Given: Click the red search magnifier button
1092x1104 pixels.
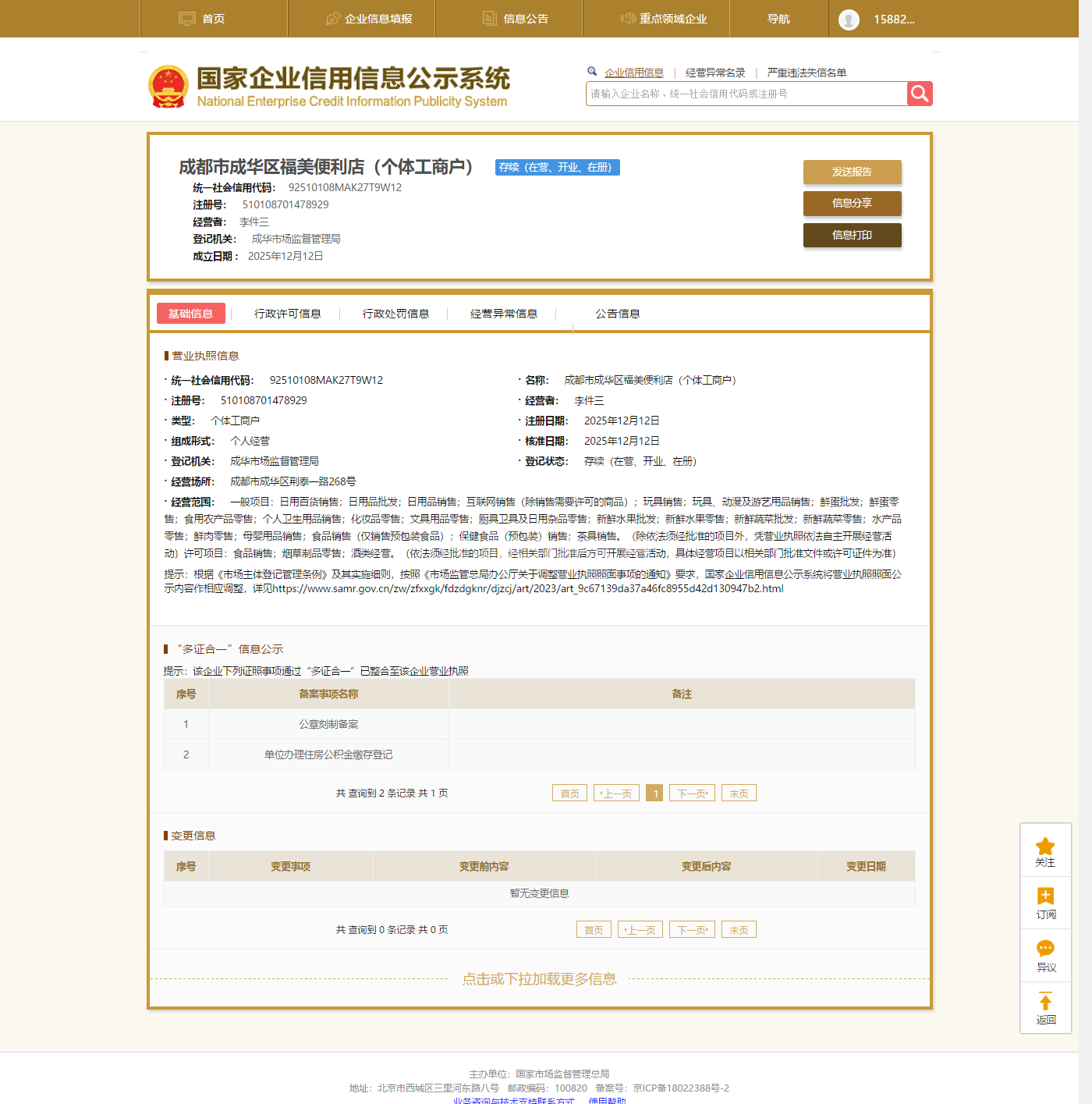Looking at the screenshot, I should (x=920, y=94).
